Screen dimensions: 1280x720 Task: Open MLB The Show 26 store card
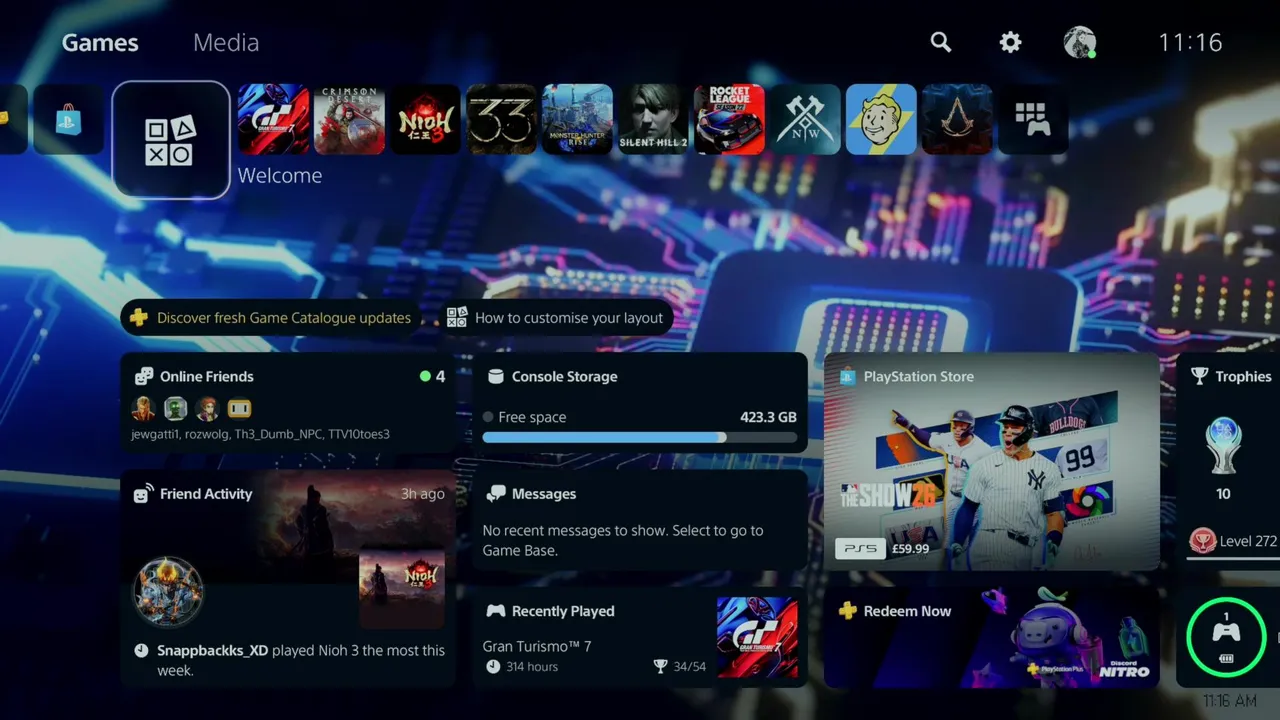pos(991,461)
